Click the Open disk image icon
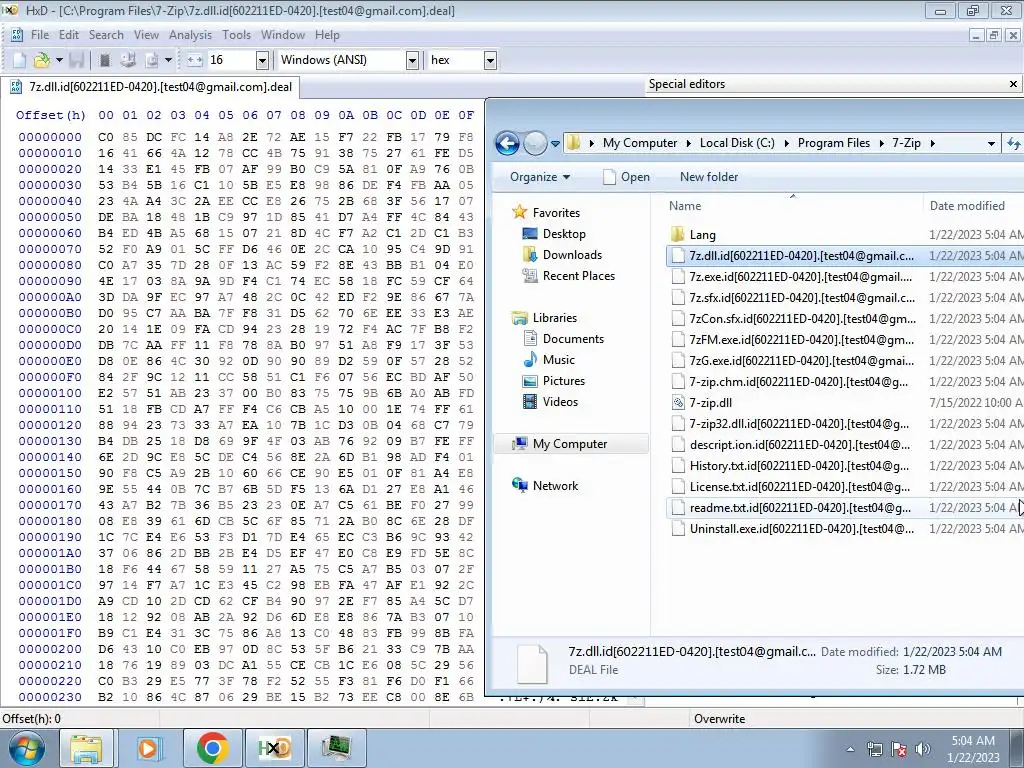 click(152, 60)
